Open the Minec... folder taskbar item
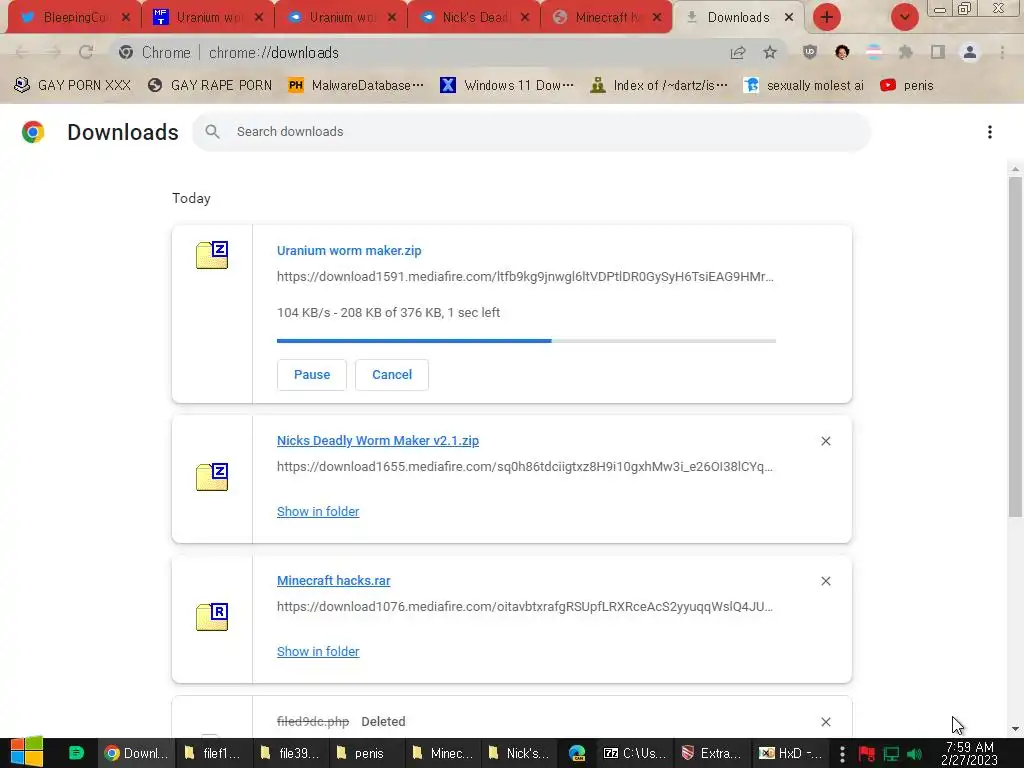 [441, 753]
